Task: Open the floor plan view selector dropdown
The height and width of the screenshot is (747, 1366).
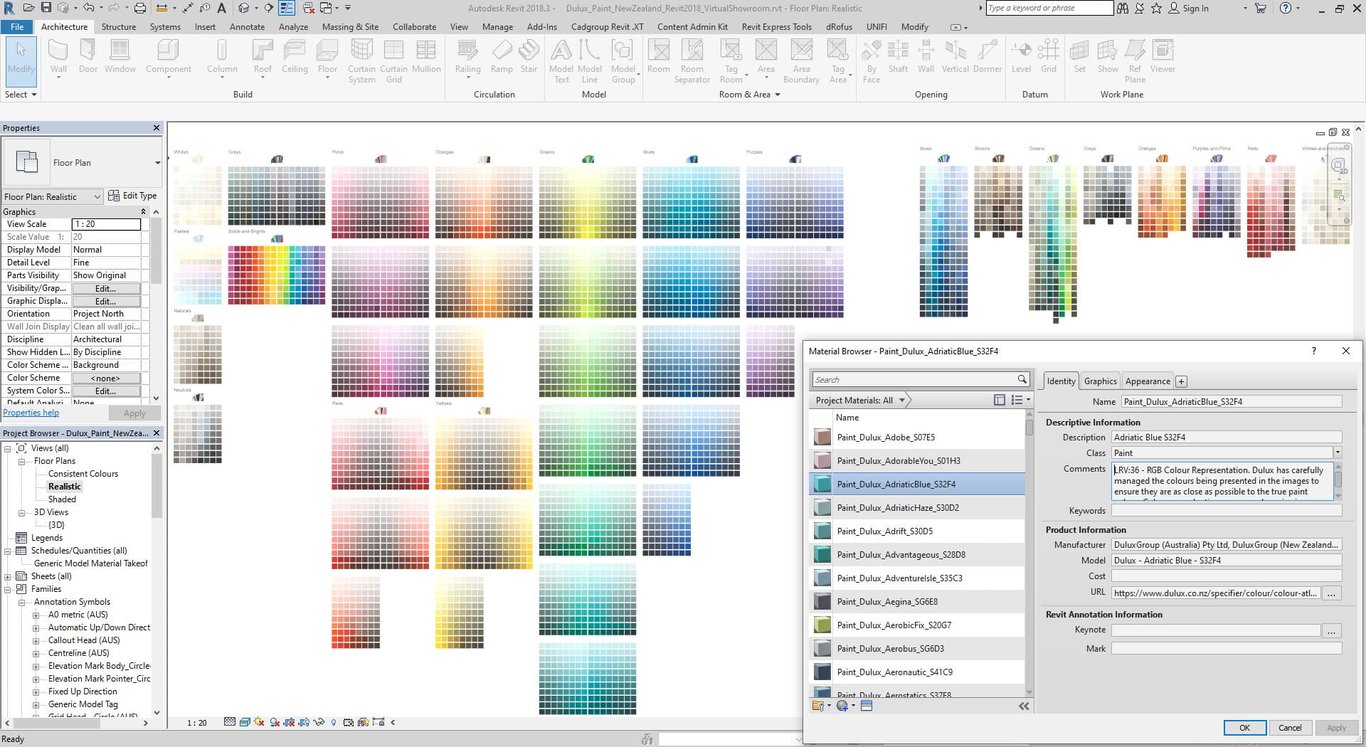Action: [96, 197]
